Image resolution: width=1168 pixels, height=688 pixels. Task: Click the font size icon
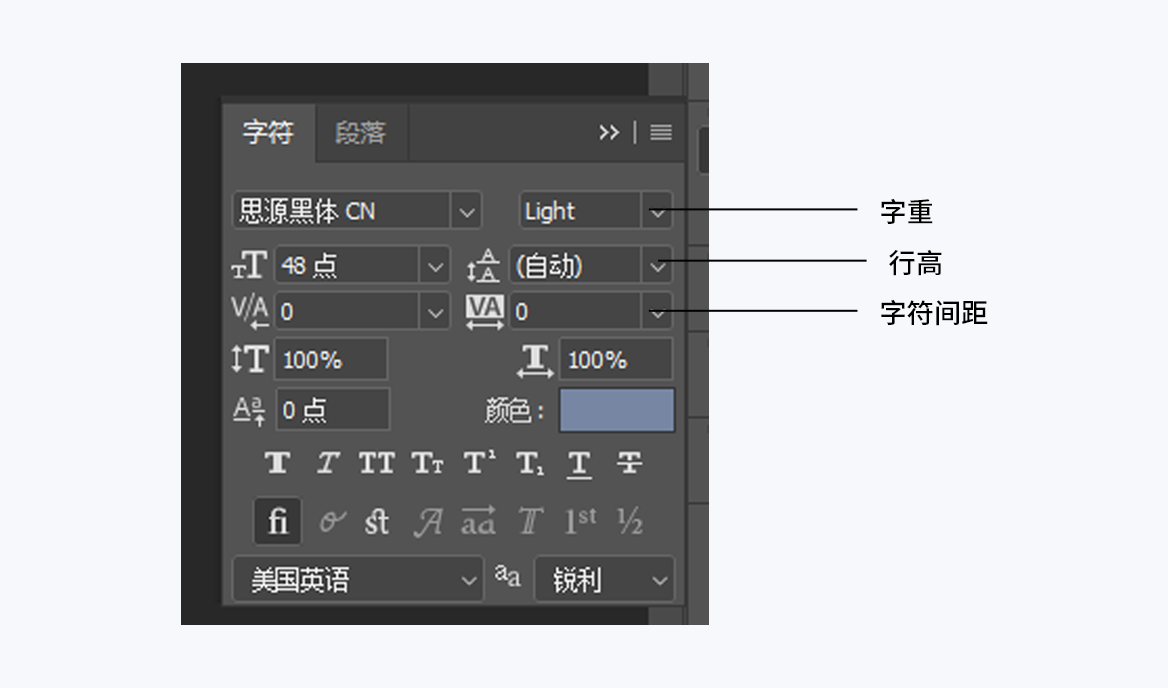coord(250,264)
